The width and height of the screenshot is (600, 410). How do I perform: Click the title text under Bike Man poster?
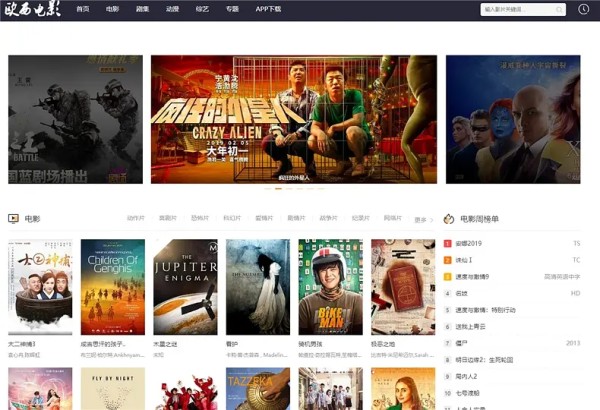[x=310, y=344]
